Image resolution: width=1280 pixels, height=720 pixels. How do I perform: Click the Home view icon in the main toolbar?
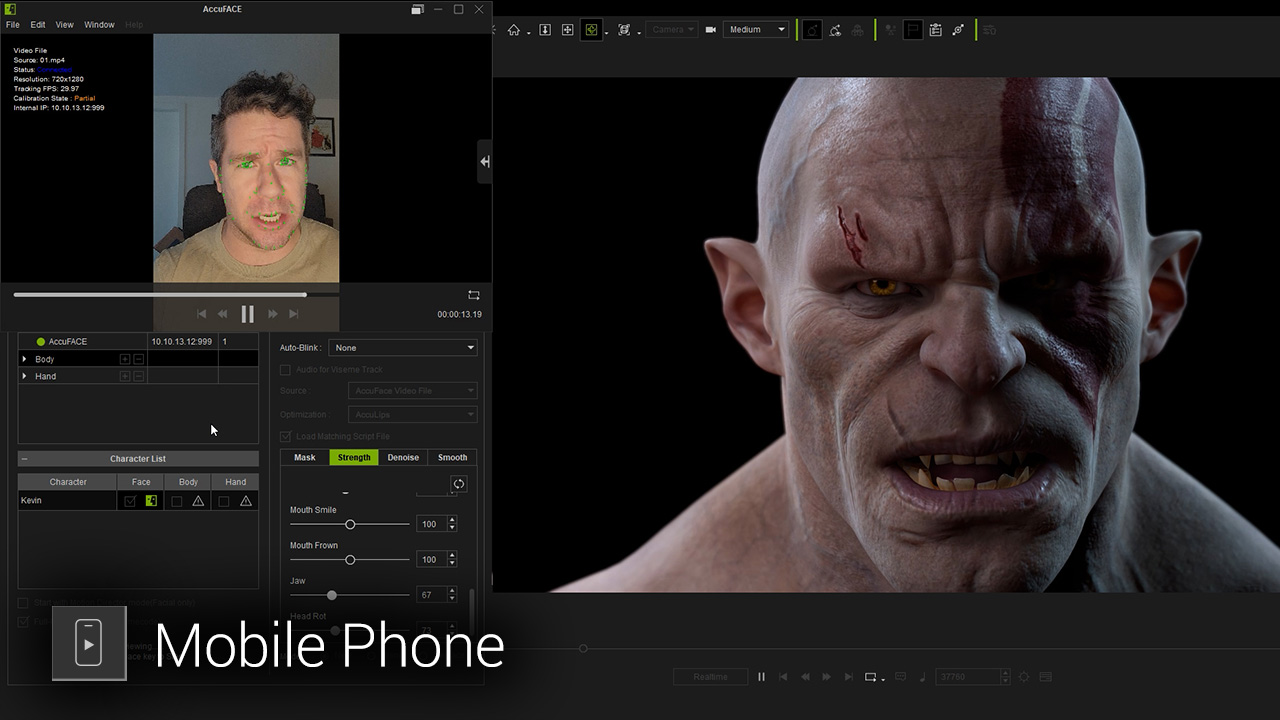pyautogui.click(x=514, y=30)
